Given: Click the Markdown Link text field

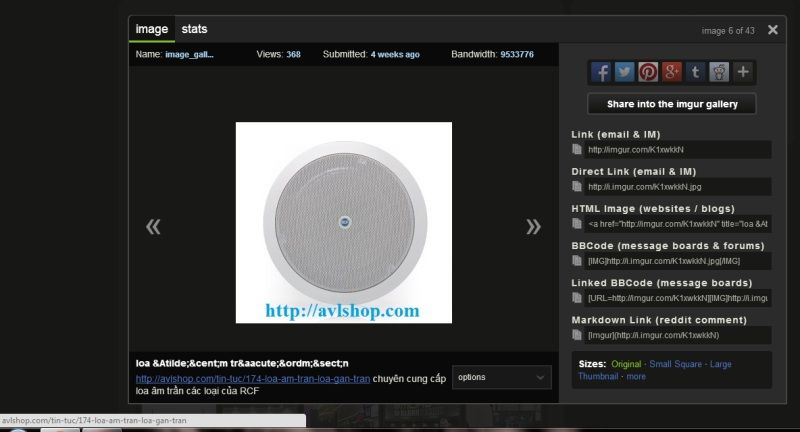Looking at the screenshot, I should pos(678,335).
